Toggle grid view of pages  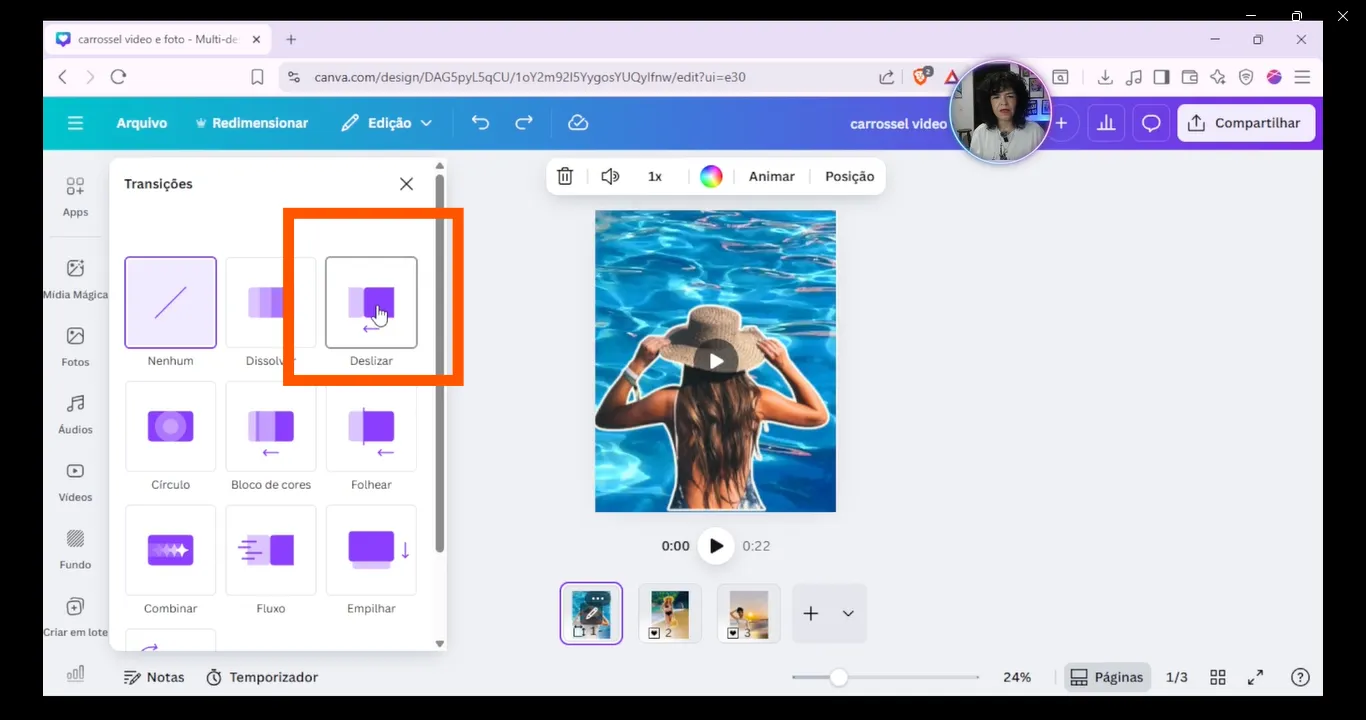[1218, 677]
